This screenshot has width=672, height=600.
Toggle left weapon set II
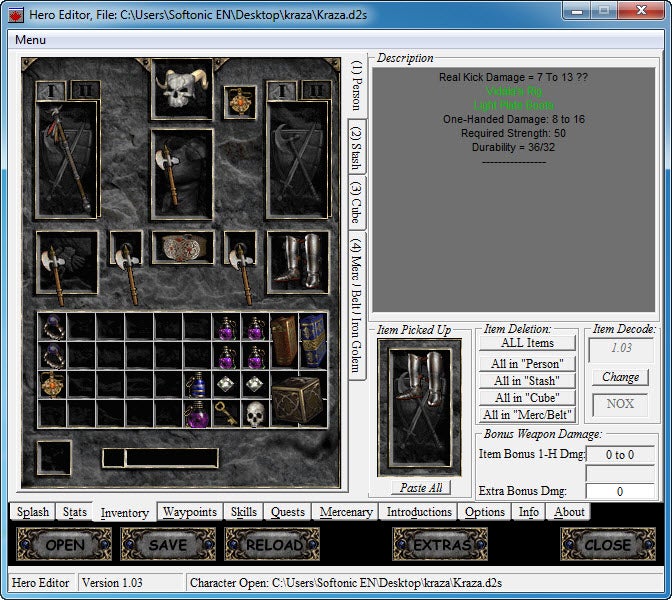tap(85, 90)
